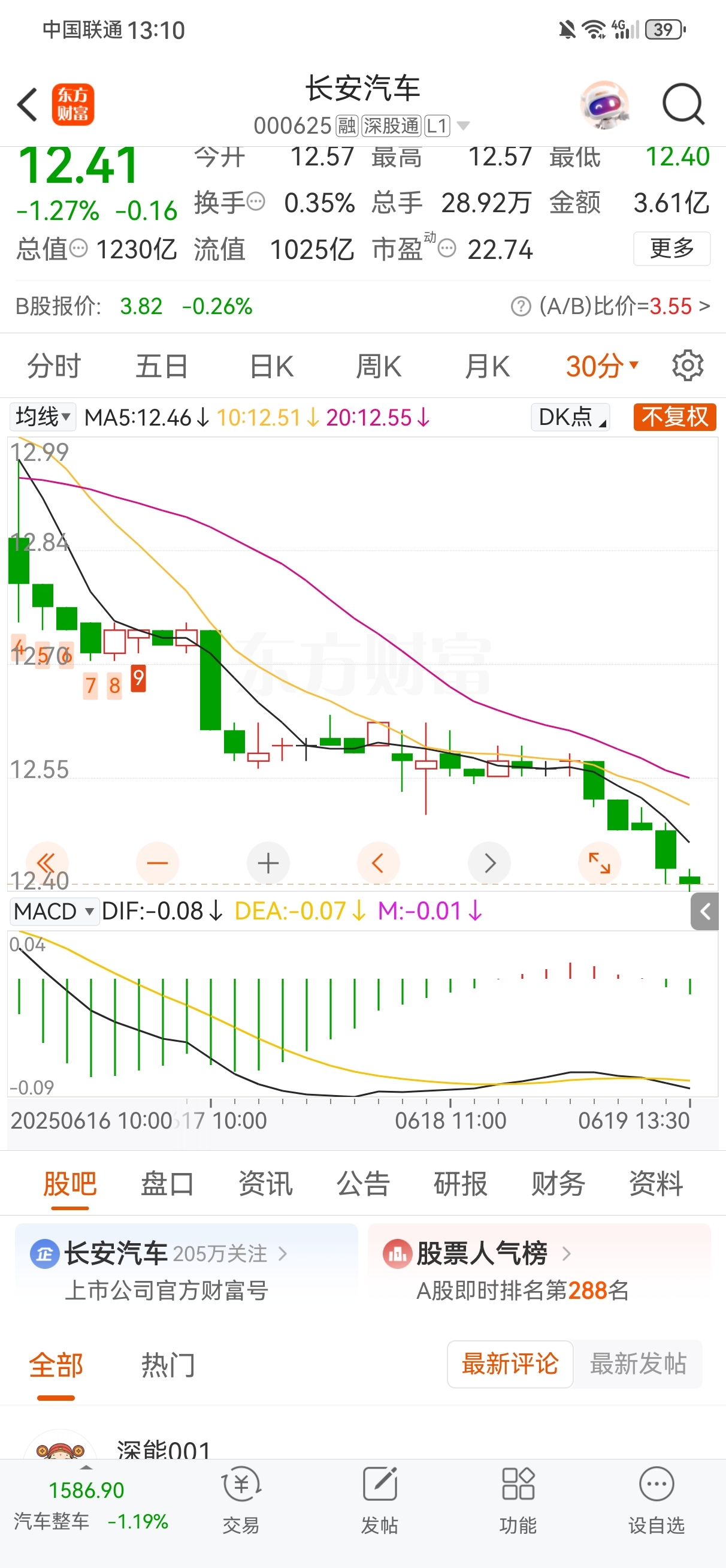Jump to earliest with double-left arrow
726x1568 pixels.
click(46, 863)
